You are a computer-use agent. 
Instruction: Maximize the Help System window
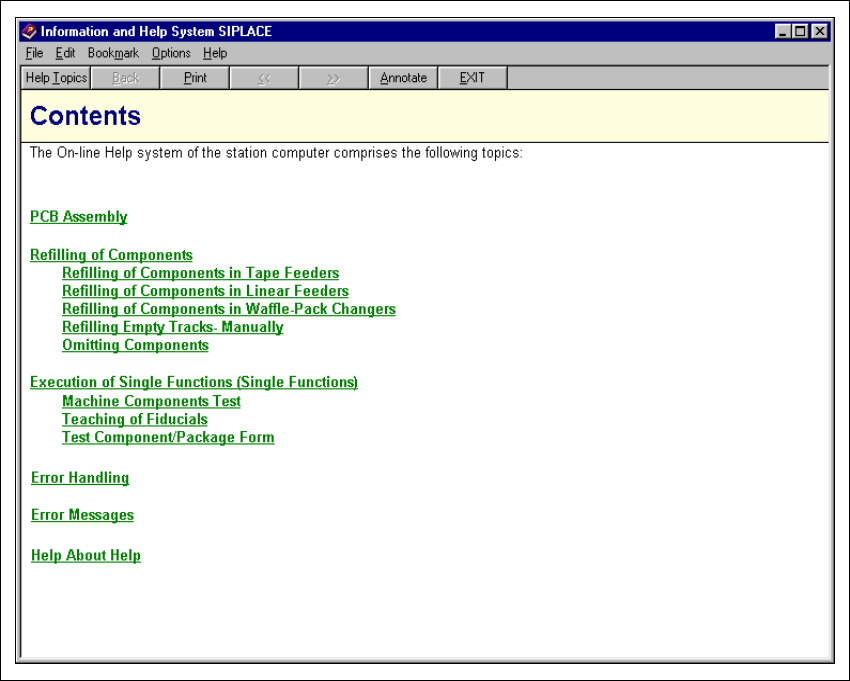tap(800, 31)
